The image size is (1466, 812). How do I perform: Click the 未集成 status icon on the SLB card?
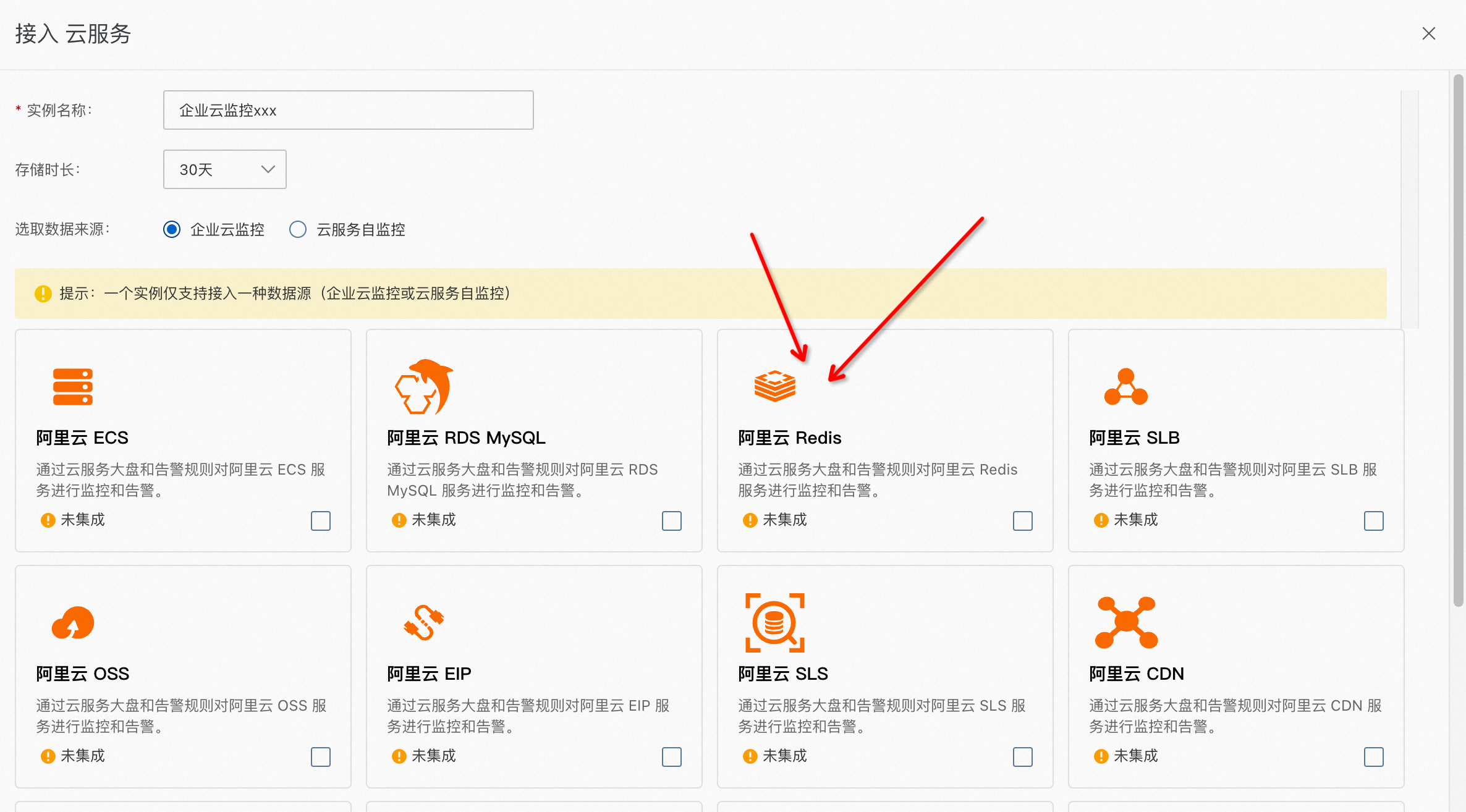pyautogui.click(x=1101, y=520)
